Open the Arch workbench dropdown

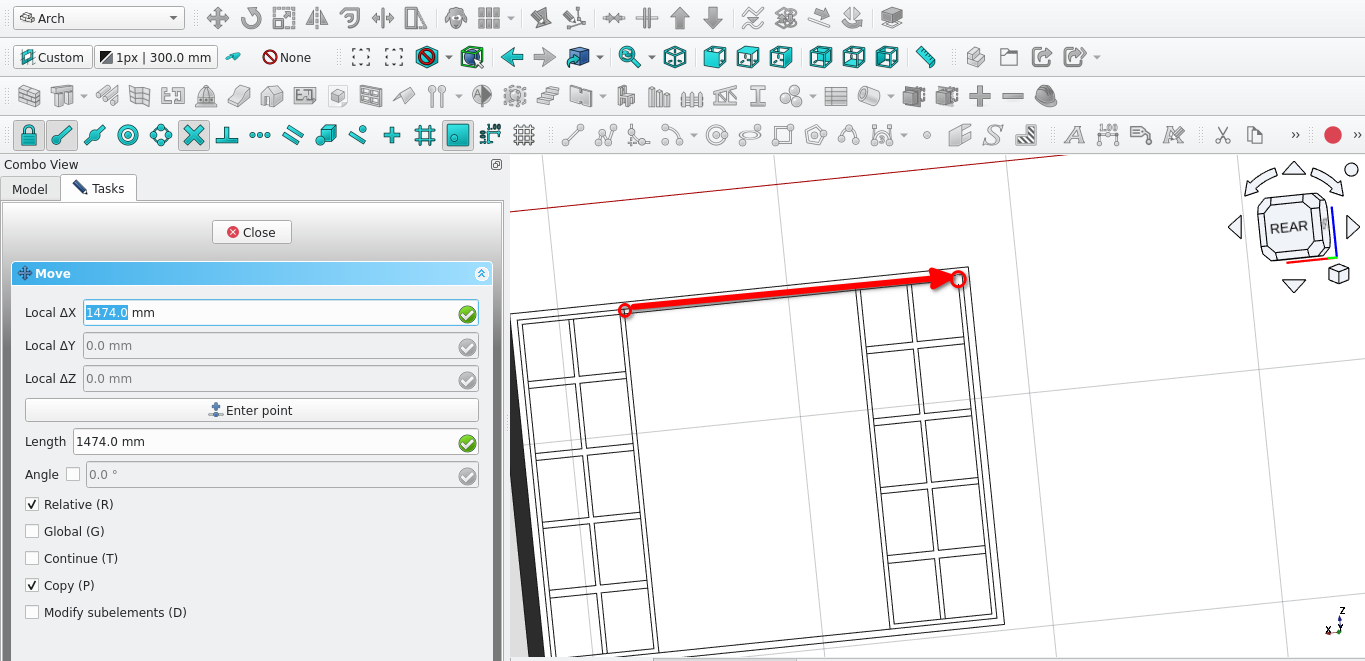point(98,18)
